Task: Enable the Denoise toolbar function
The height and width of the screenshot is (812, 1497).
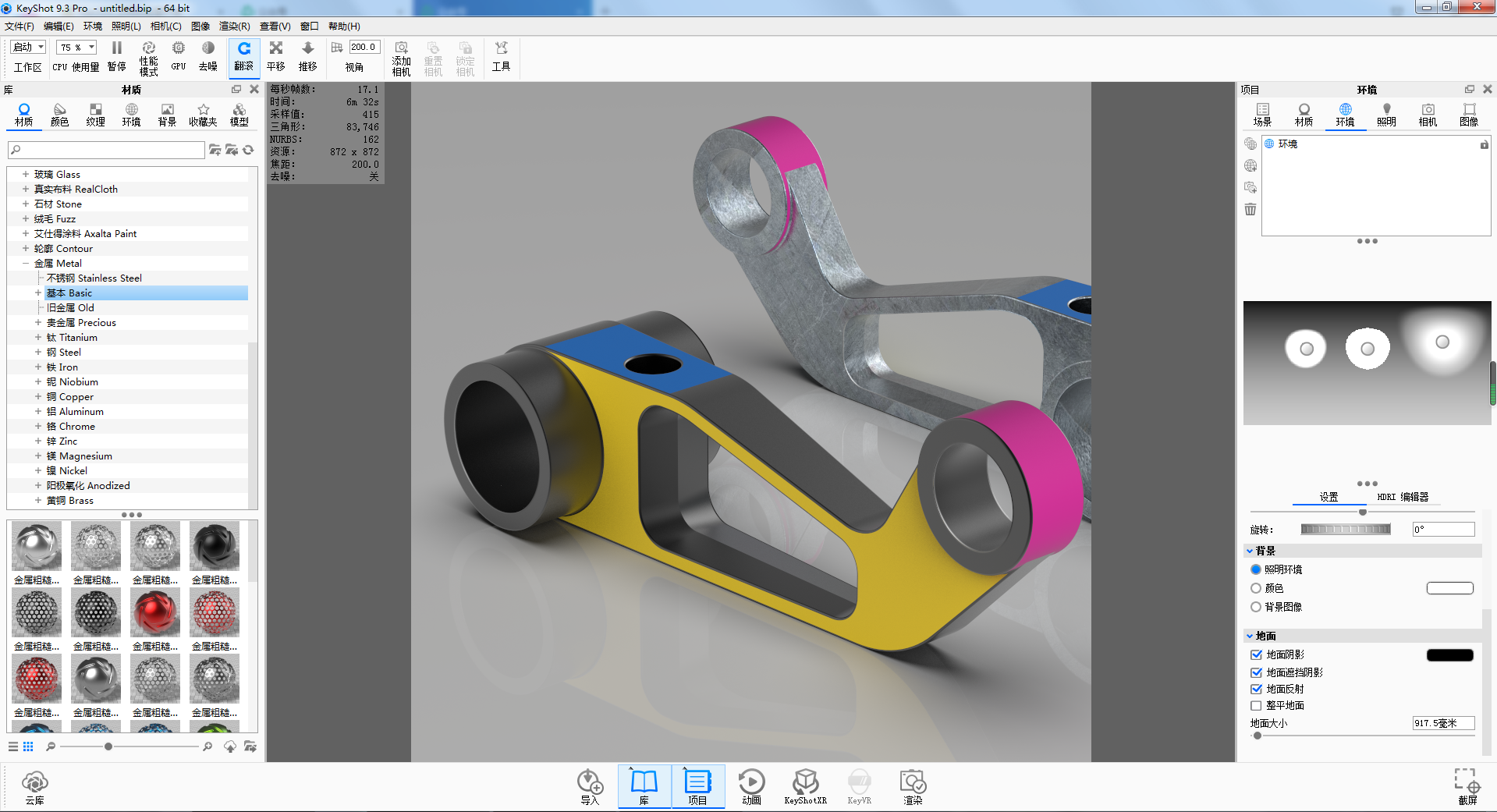Action: (x=208, y=55)
